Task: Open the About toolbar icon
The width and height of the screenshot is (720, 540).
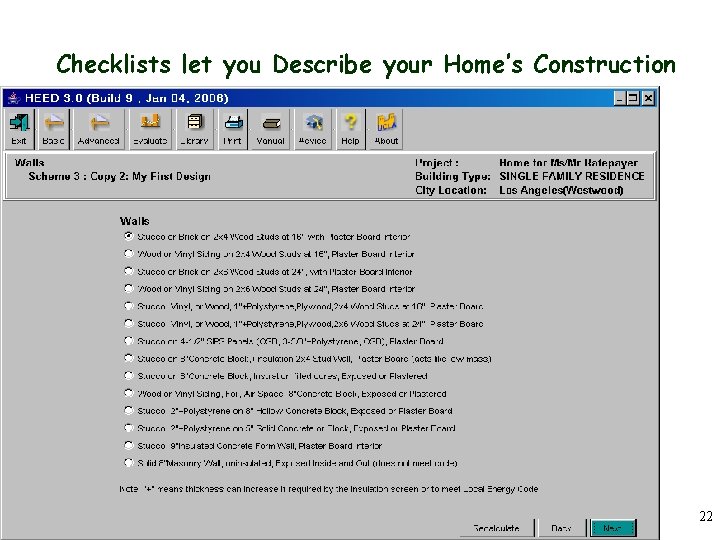Action: click(386, 129)
